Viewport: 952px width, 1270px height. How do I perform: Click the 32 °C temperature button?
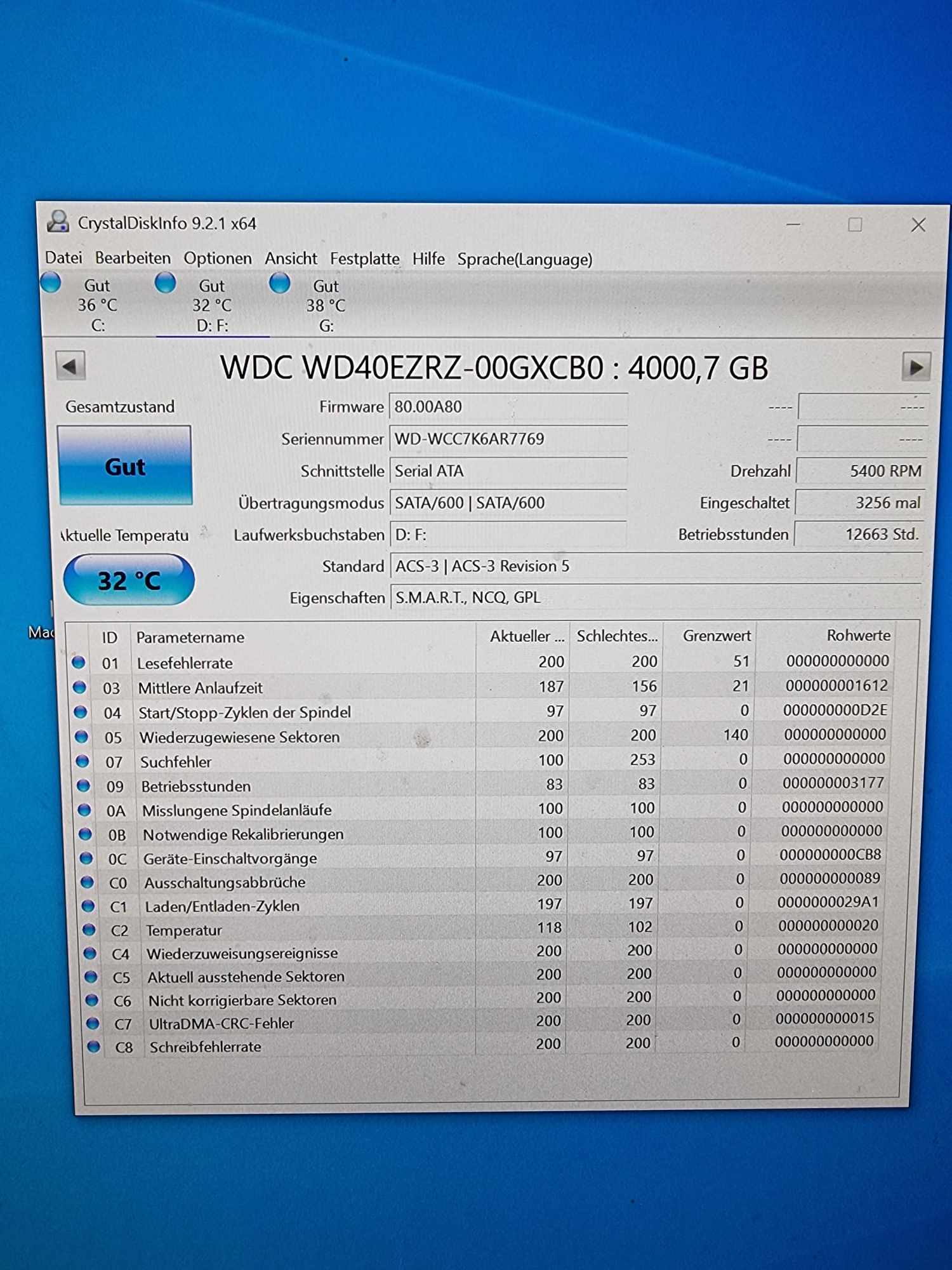[x=129, y=580]
